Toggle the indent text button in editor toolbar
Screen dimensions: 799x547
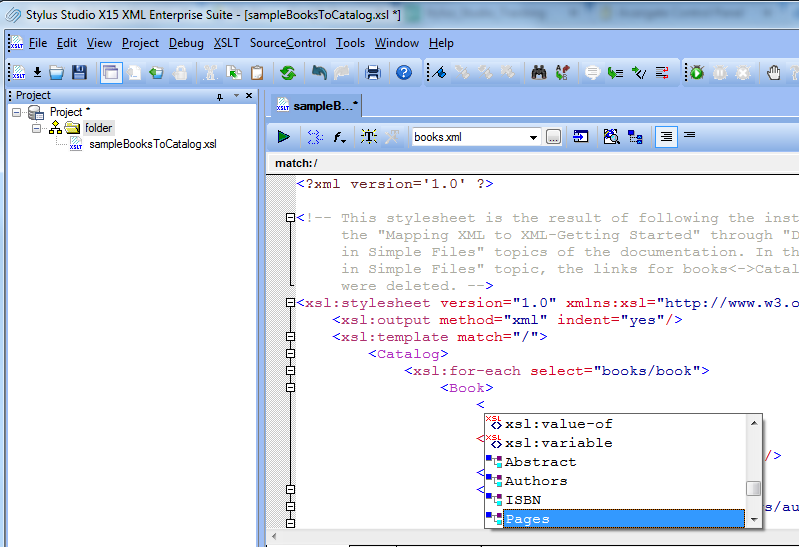pyautogui.click(x=666, y=137)
